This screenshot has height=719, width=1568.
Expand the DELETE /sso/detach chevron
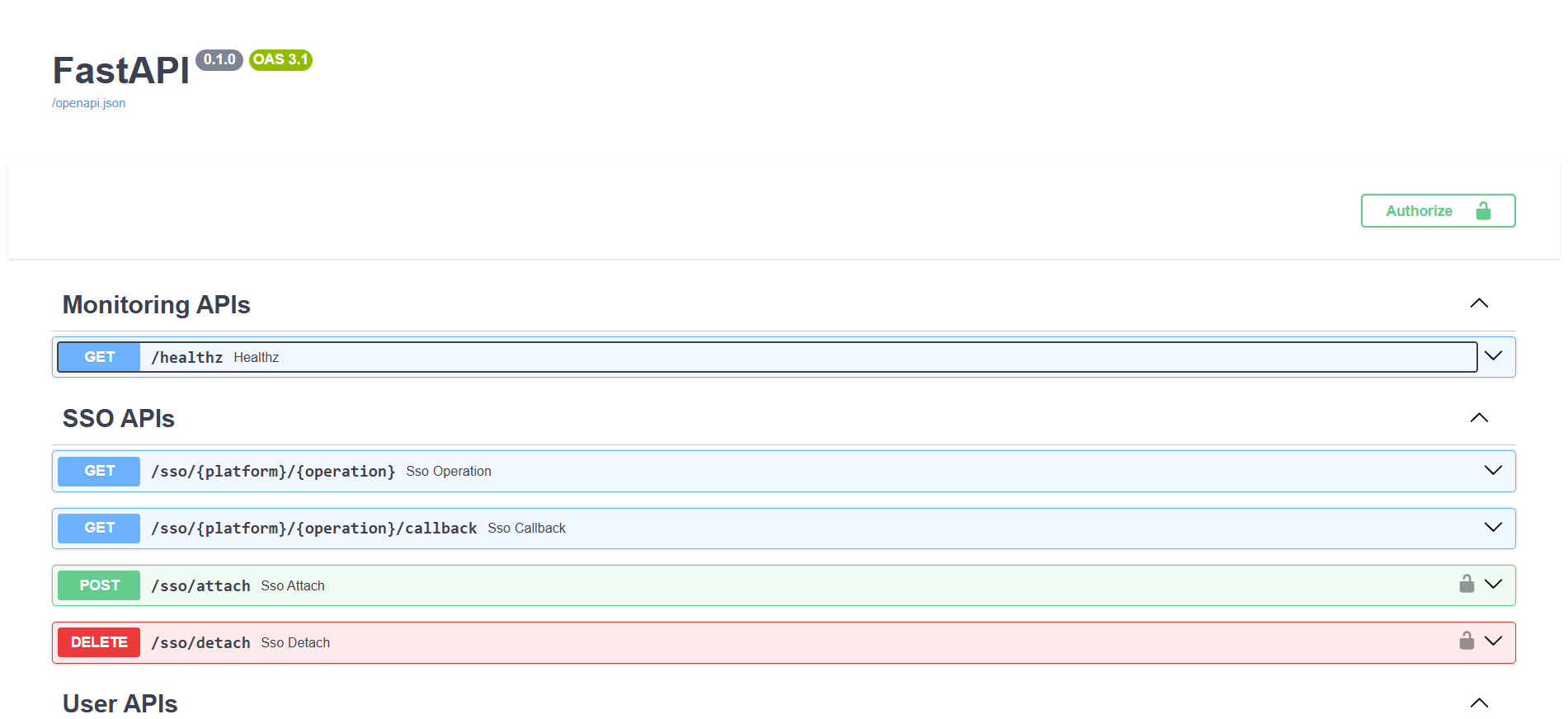[1493, 641]
